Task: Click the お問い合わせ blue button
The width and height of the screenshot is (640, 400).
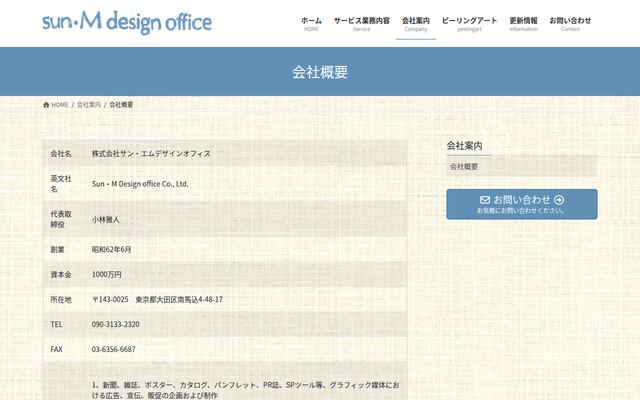Action: 522,204
